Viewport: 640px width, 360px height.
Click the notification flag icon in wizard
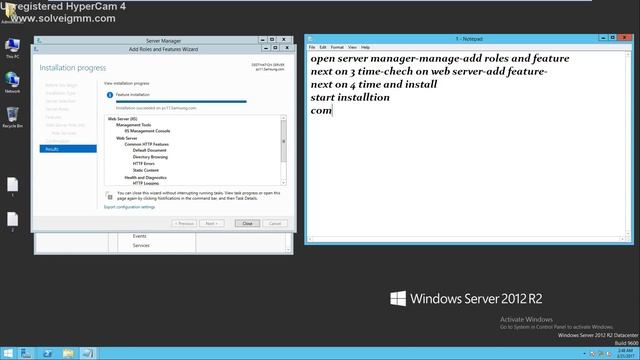click(109, 196)
